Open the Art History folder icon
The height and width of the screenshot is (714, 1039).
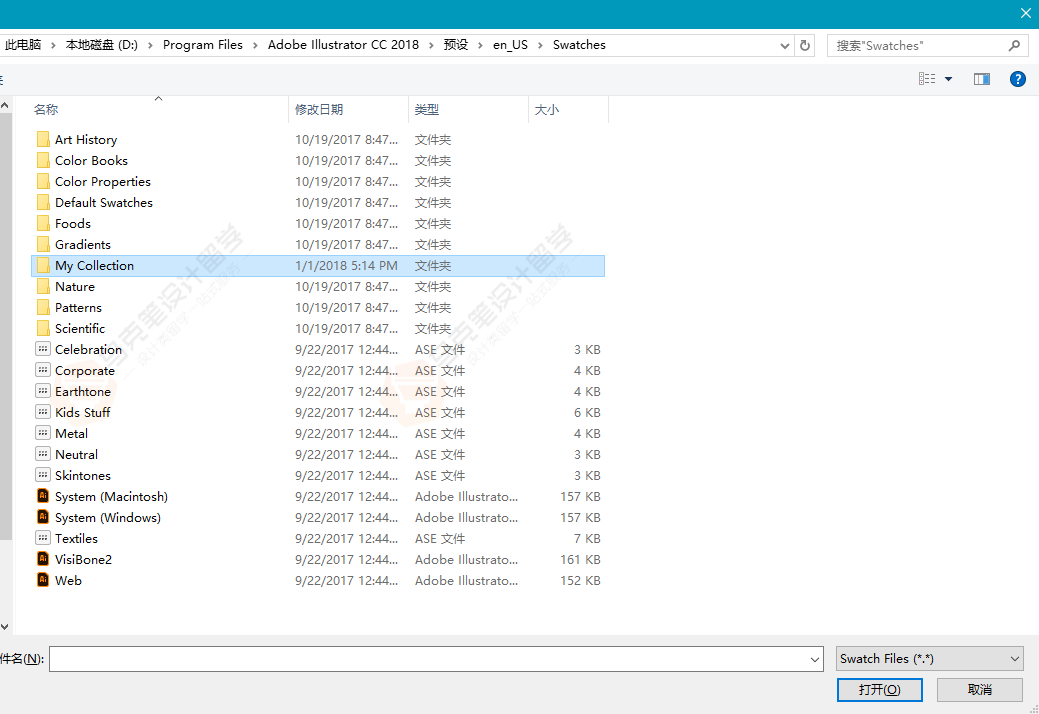pyautogui.click(x=43, y=139)
